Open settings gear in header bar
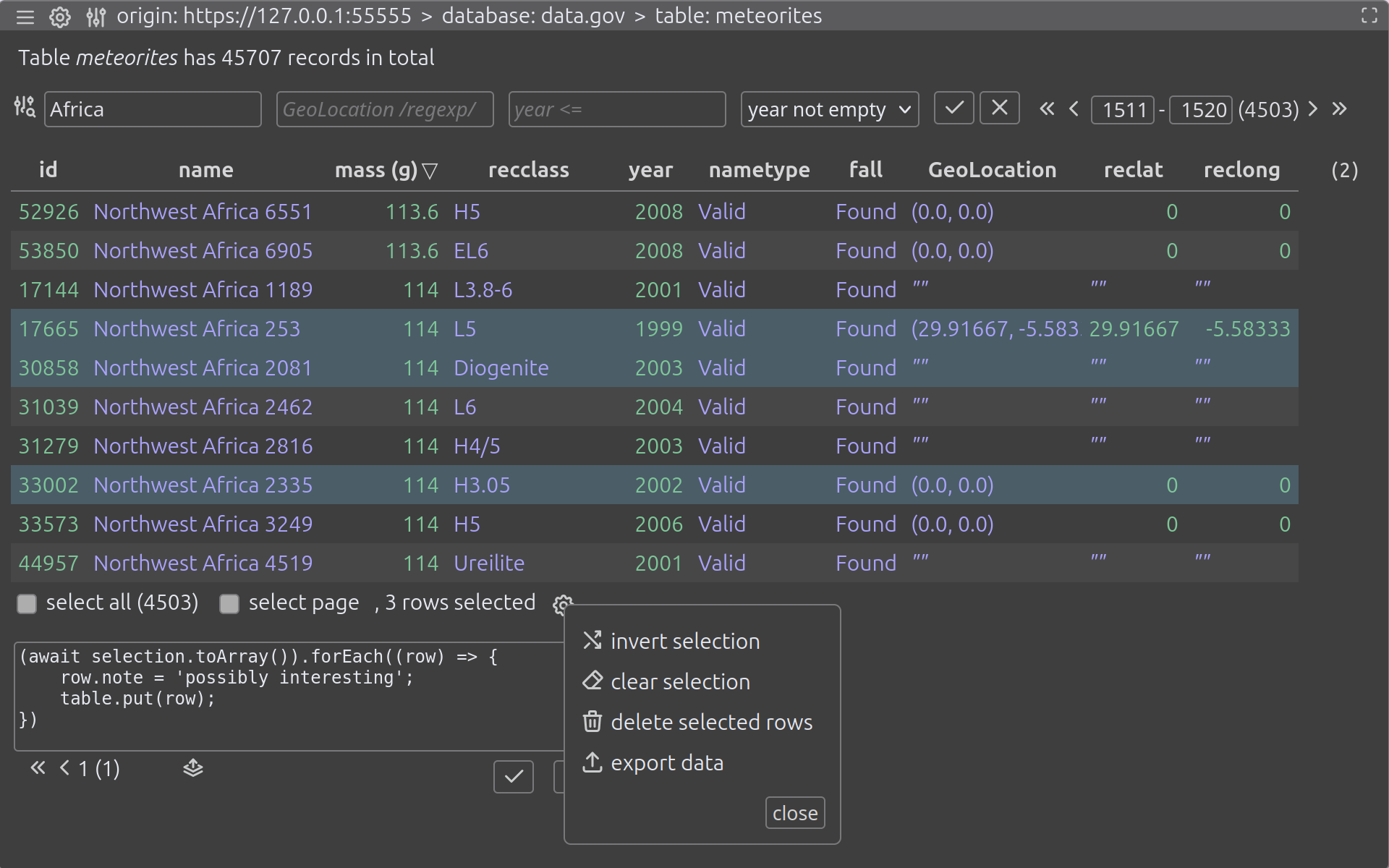1389x868 pixels. tap(60, 17)
